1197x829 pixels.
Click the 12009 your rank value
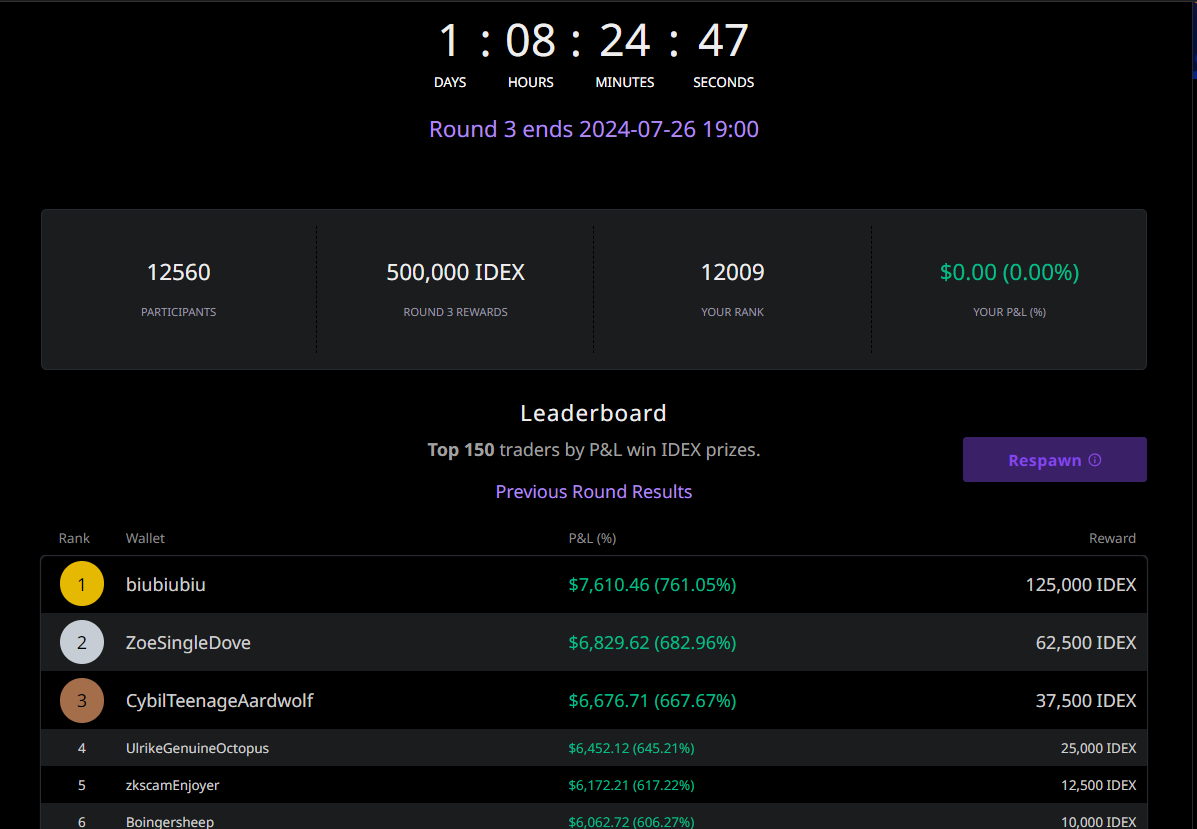[x=733, y=272]
